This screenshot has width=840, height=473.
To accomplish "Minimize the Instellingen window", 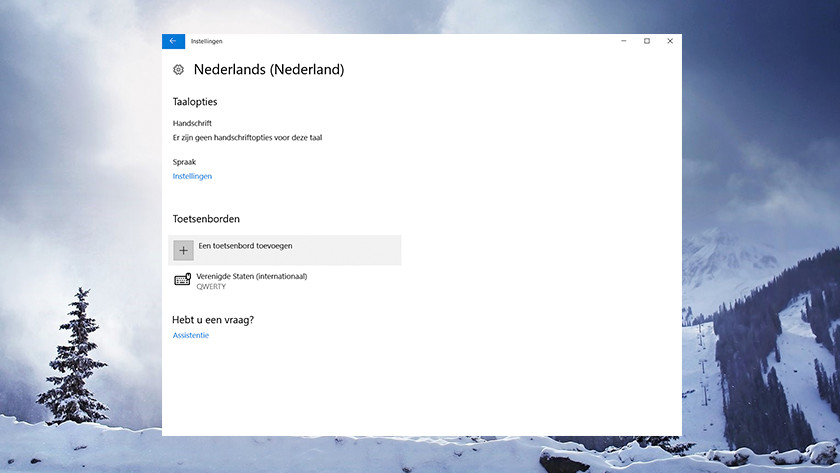I will pyautogui.click(x=623, y=41).
